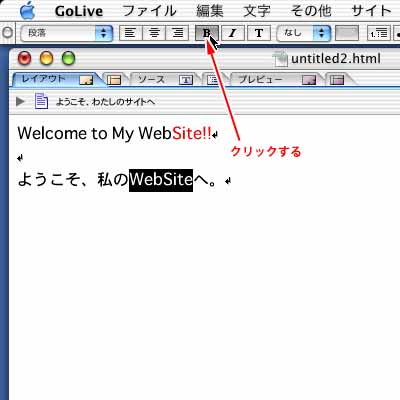Click the numbered list icon
The image size is (400, 400).
point(379,33)
